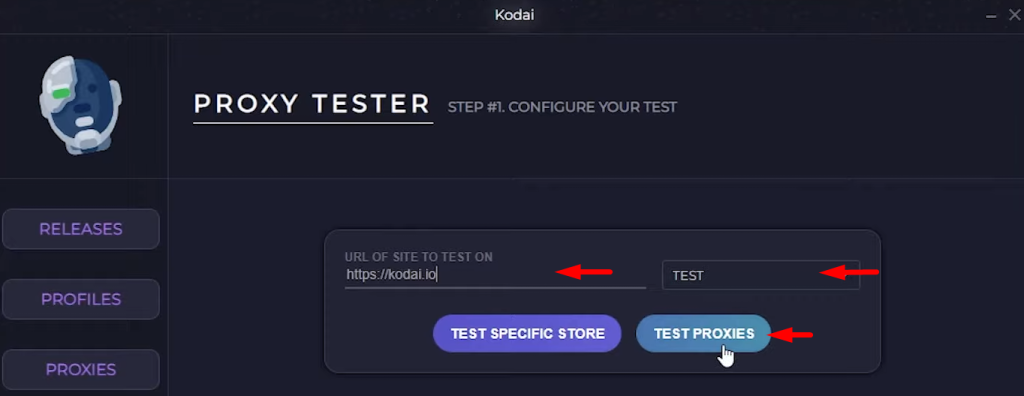
Task: Click the URL OF SITE TO TEST ON label
Action: (x=419, y=257)
